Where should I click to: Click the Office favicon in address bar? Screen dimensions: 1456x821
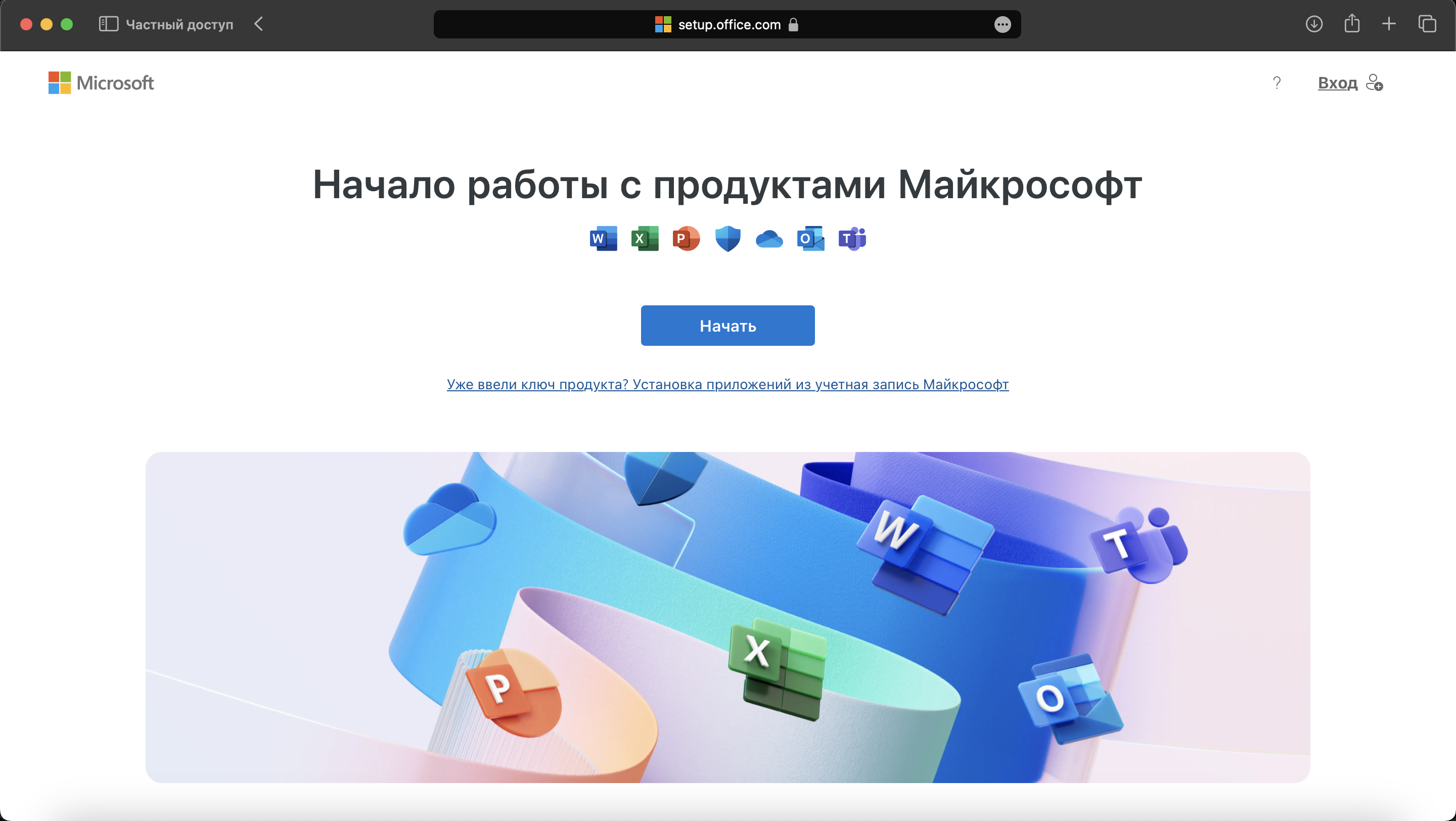pos(663,24)
